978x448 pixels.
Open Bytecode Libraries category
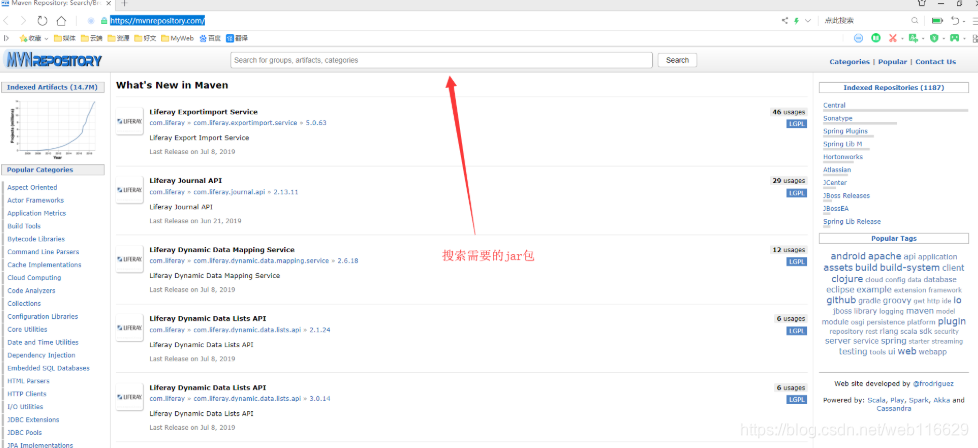(36, 239)
